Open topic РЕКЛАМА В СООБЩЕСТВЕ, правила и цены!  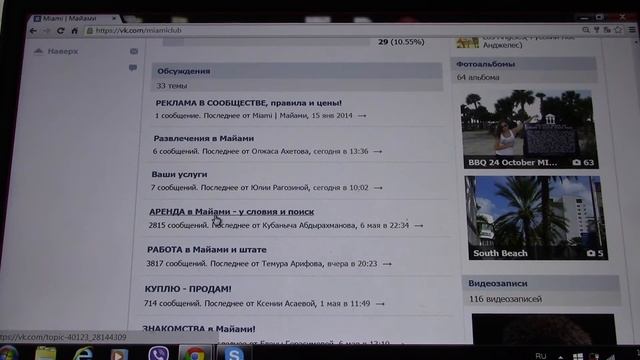click(249, 103)
